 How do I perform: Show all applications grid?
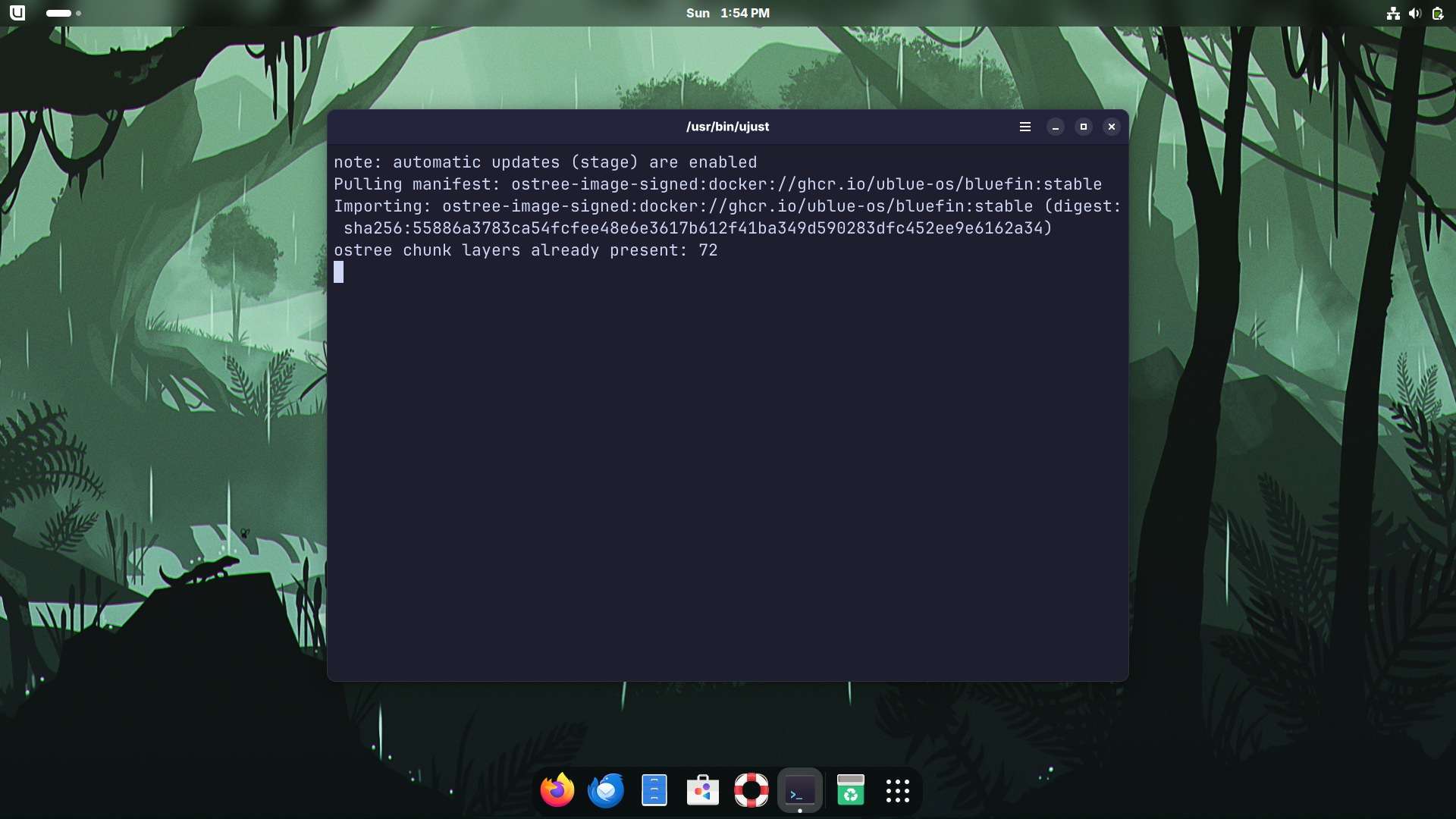898,790
